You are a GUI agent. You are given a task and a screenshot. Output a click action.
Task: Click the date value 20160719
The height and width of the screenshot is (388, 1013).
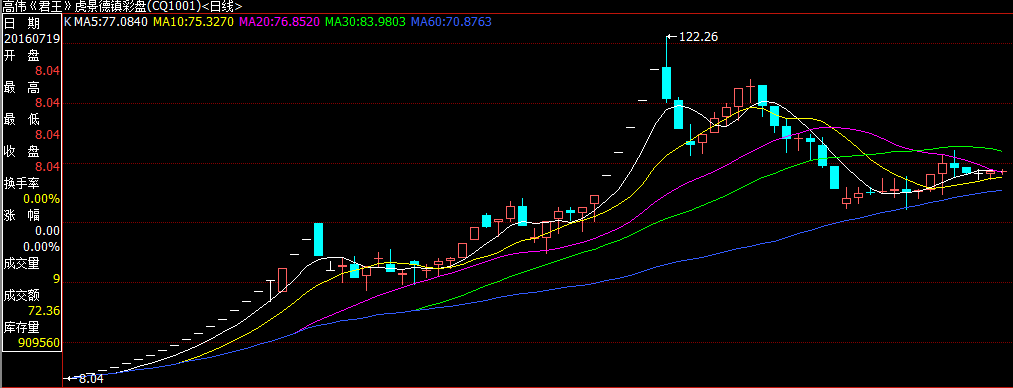[x=32, y=39]
